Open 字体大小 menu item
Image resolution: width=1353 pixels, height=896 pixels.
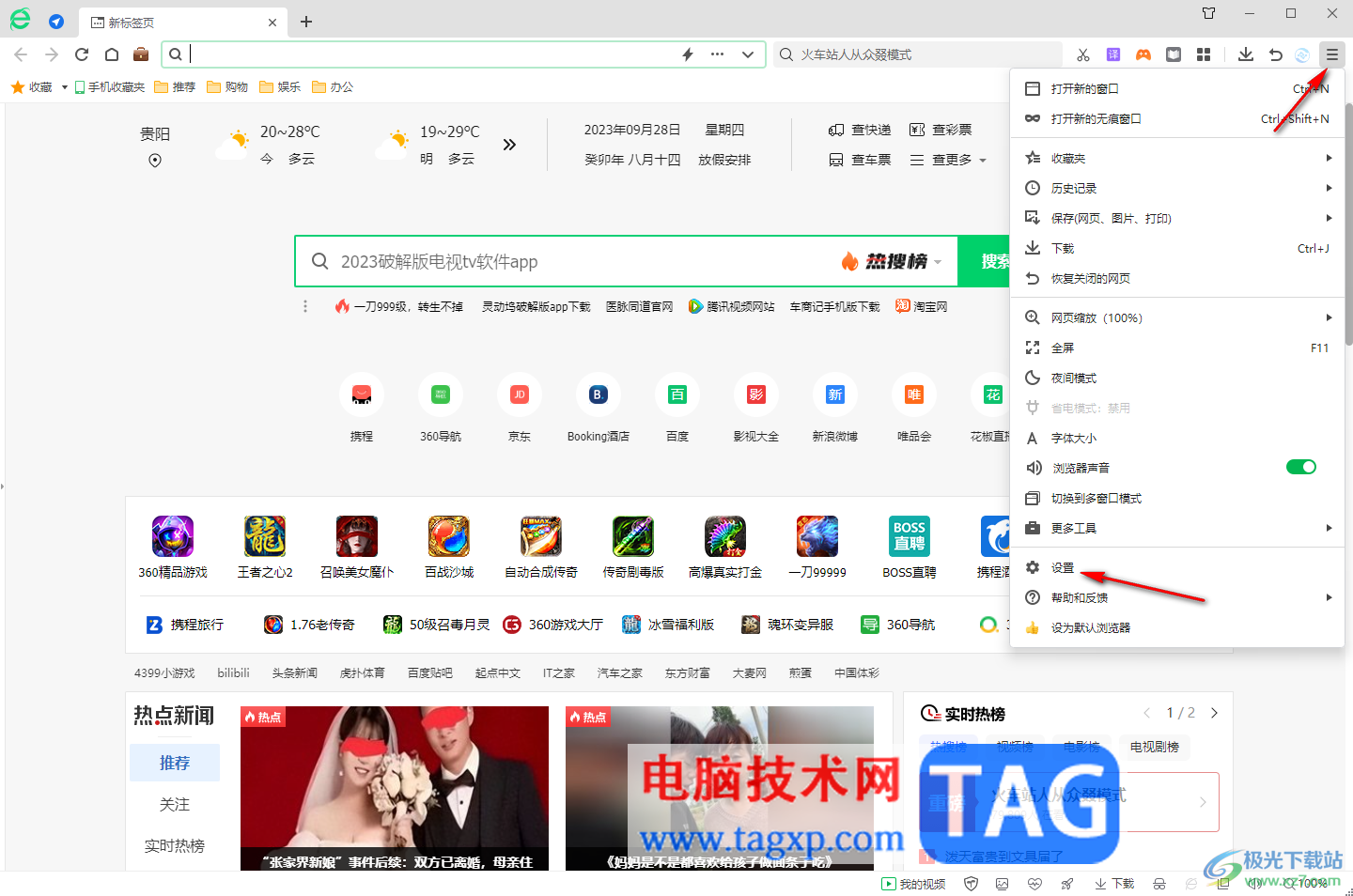(x=1177, y=438)
